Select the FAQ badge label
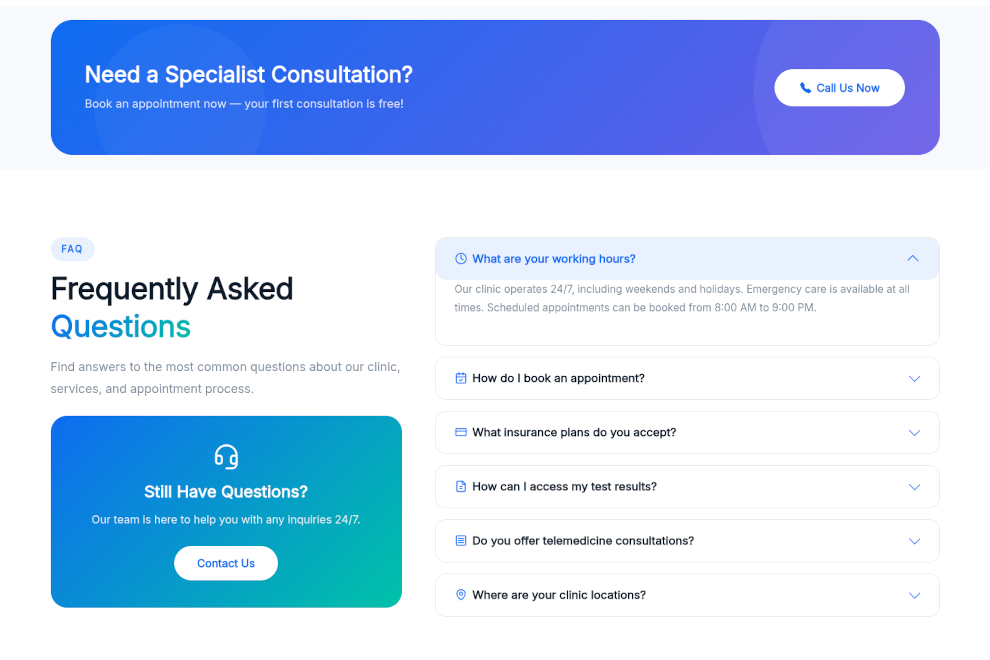990x660 pixels. (x=72, y=249)
